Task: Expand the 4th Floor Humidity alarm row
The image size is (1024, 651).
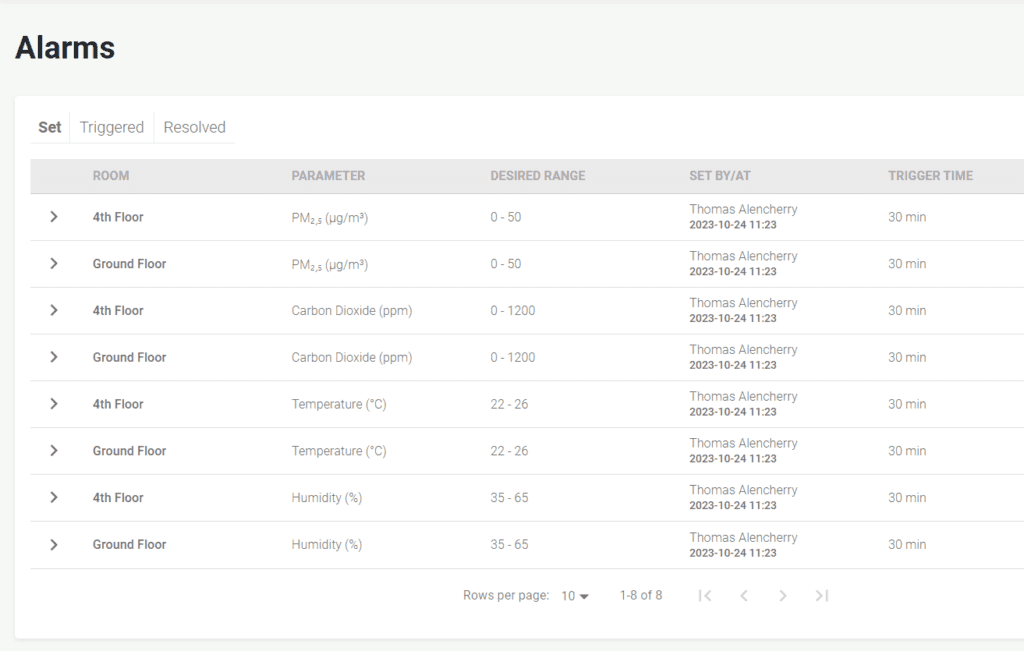Action: (54, 498)
